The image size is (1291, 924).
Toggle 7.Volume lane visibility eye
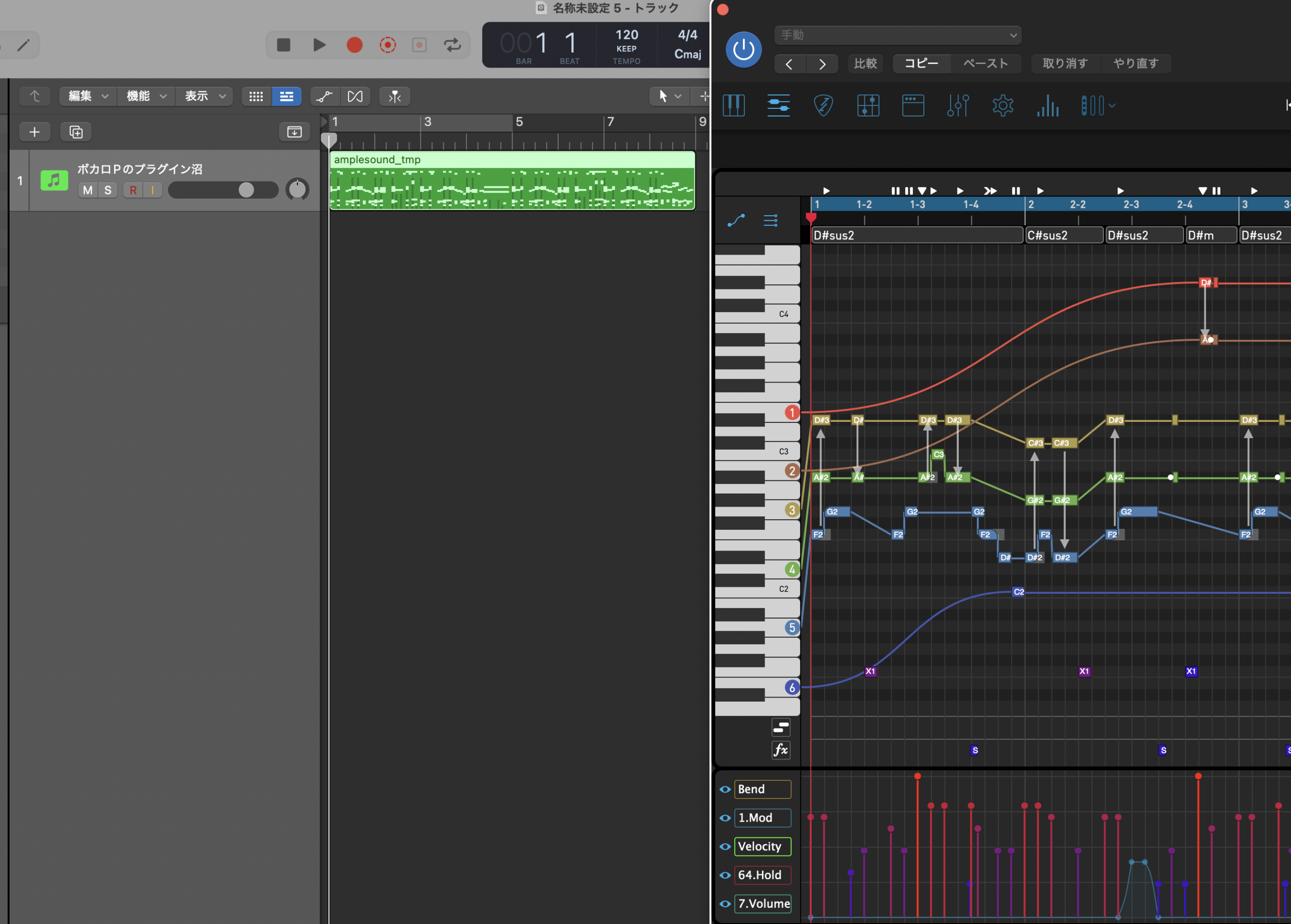pos(725,903)
